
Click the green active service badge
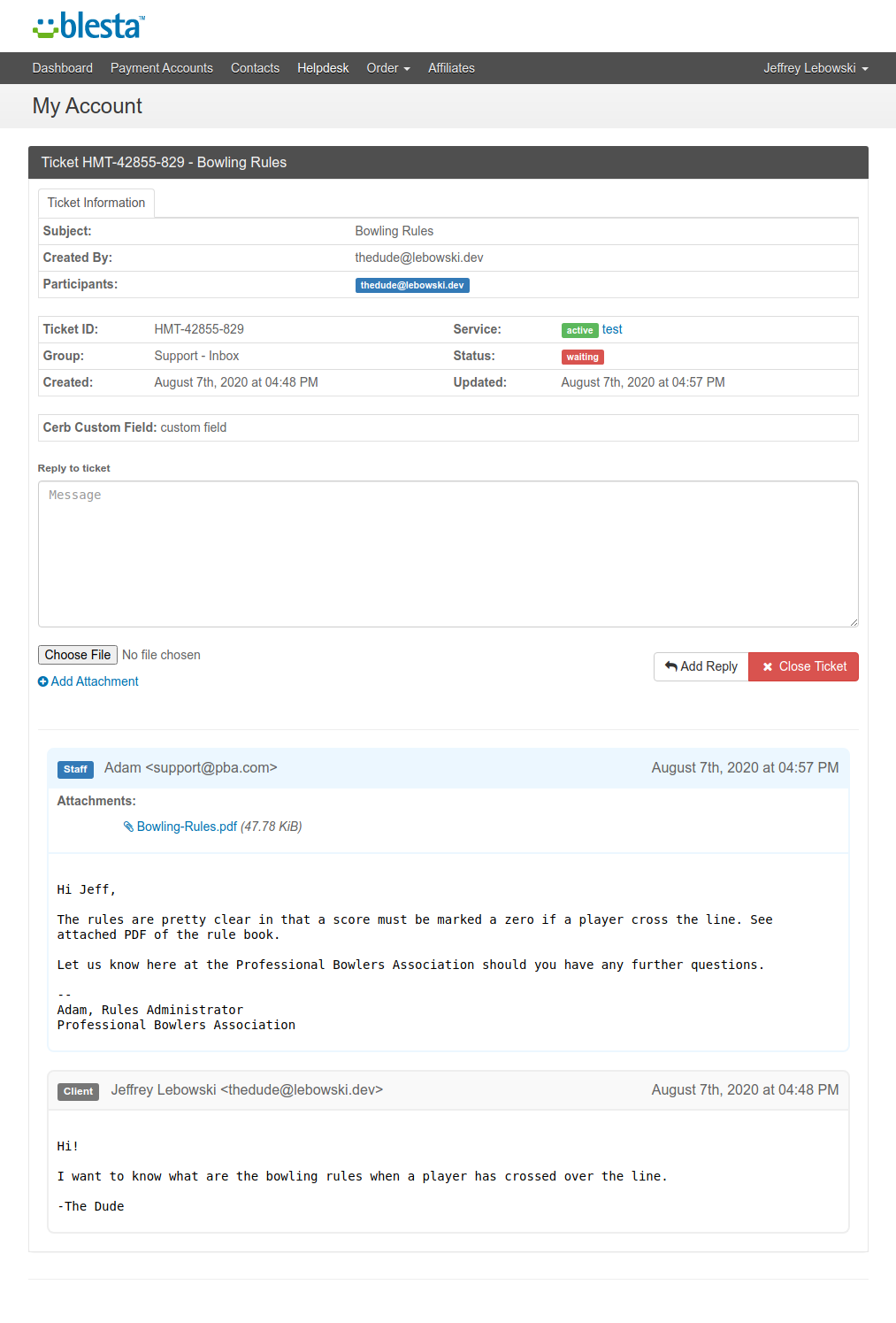pos(579,330)
